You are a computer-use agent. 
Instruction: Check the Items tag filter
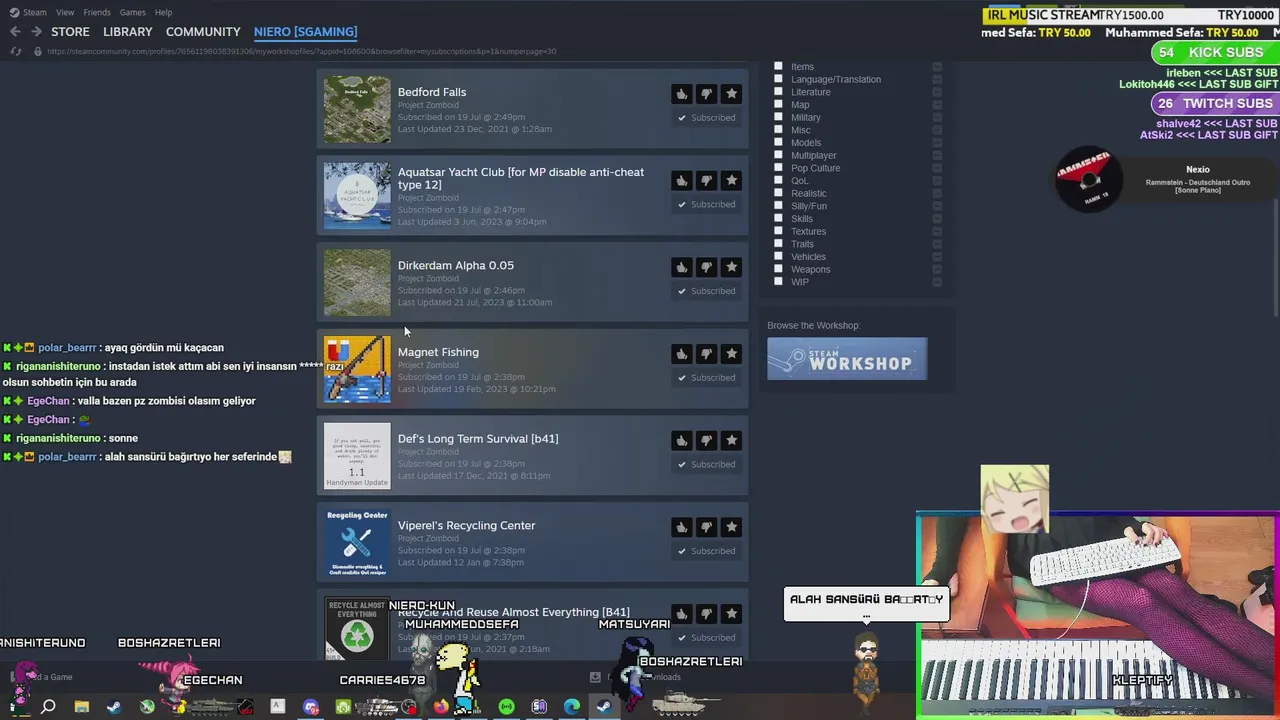(778, 67)
